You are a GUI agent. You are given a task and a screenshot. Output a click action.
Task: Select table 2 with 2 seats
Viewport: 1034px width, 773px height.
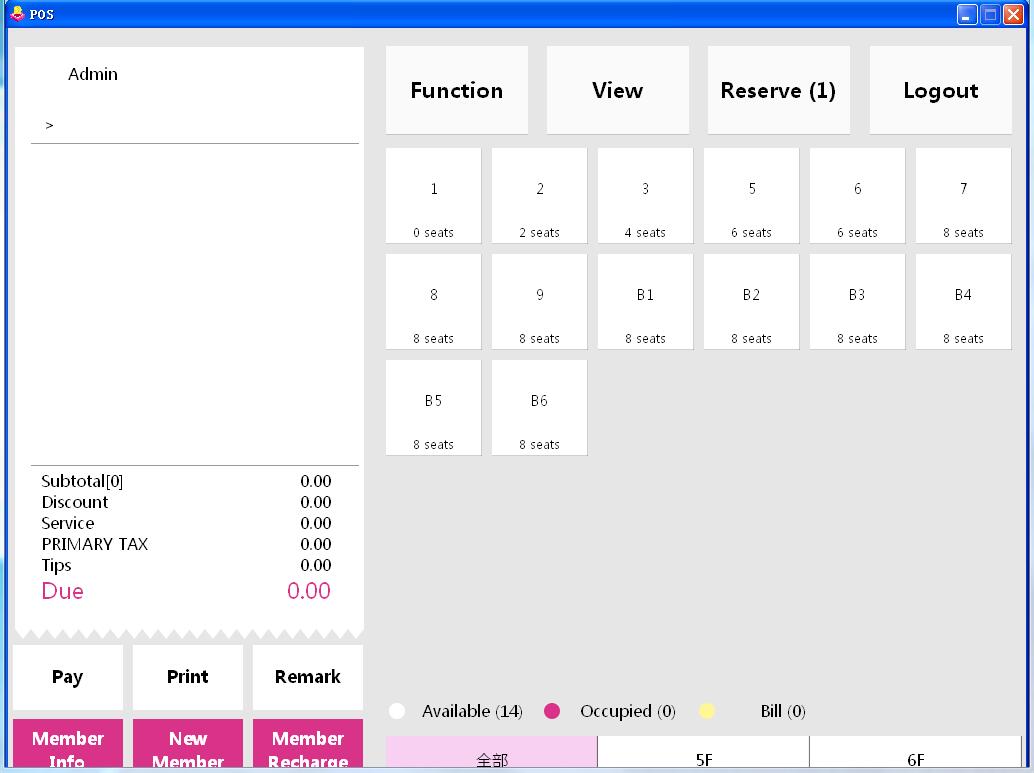[539, 196]
